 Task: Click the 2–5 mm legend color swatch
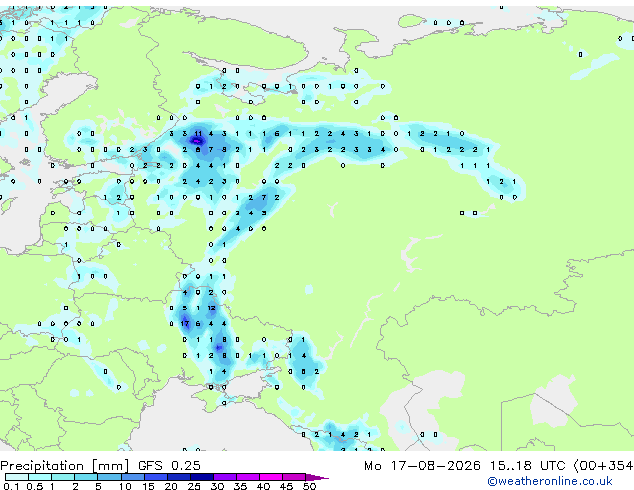tap(86, 477)
